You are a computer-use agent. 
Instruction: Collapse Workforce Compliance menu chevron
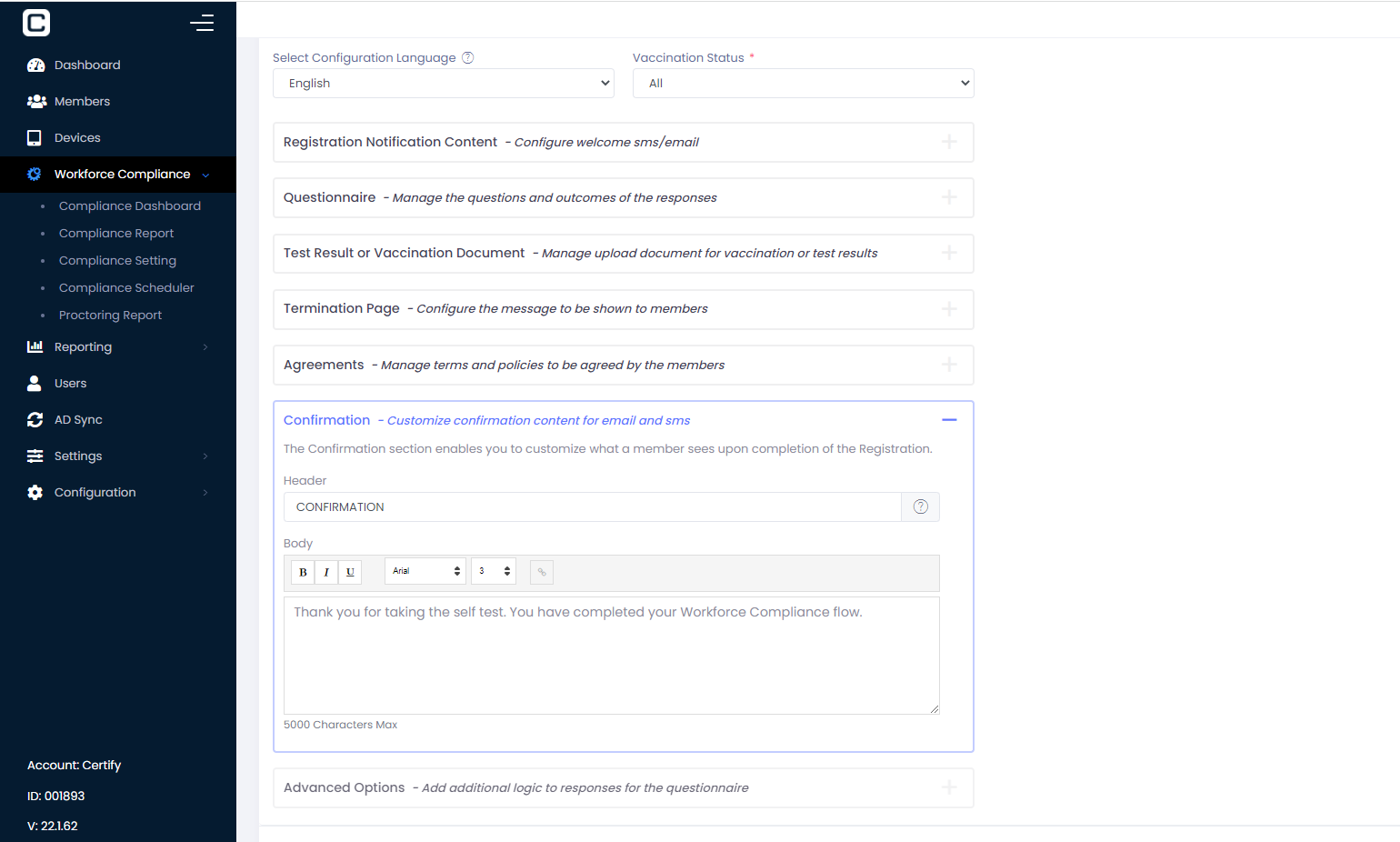(205, 175)
